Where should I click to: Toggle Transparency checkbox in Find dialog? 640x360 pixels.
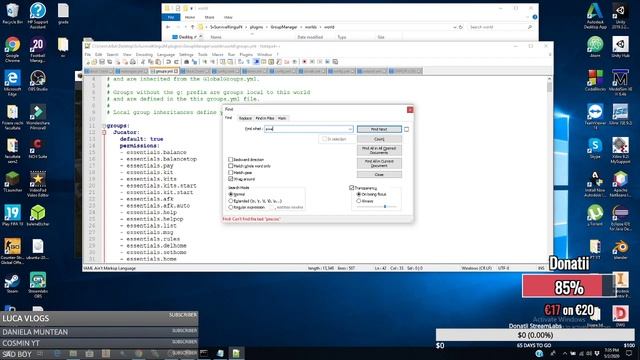[351, 188]
